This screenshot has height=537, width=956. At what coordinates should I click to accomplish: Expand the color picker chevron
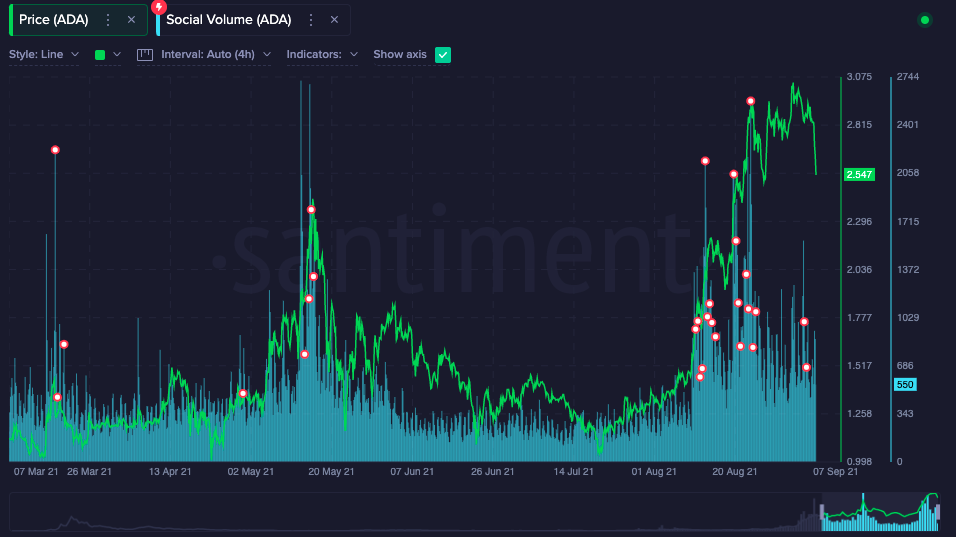pos(117,54)
